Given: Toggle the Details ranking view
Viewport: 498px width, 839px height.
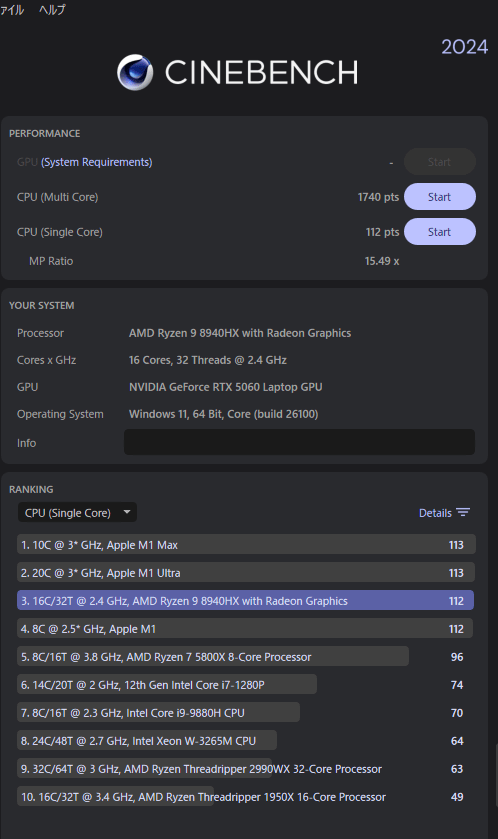Looking at the screenshot, I should coord(444,513).
